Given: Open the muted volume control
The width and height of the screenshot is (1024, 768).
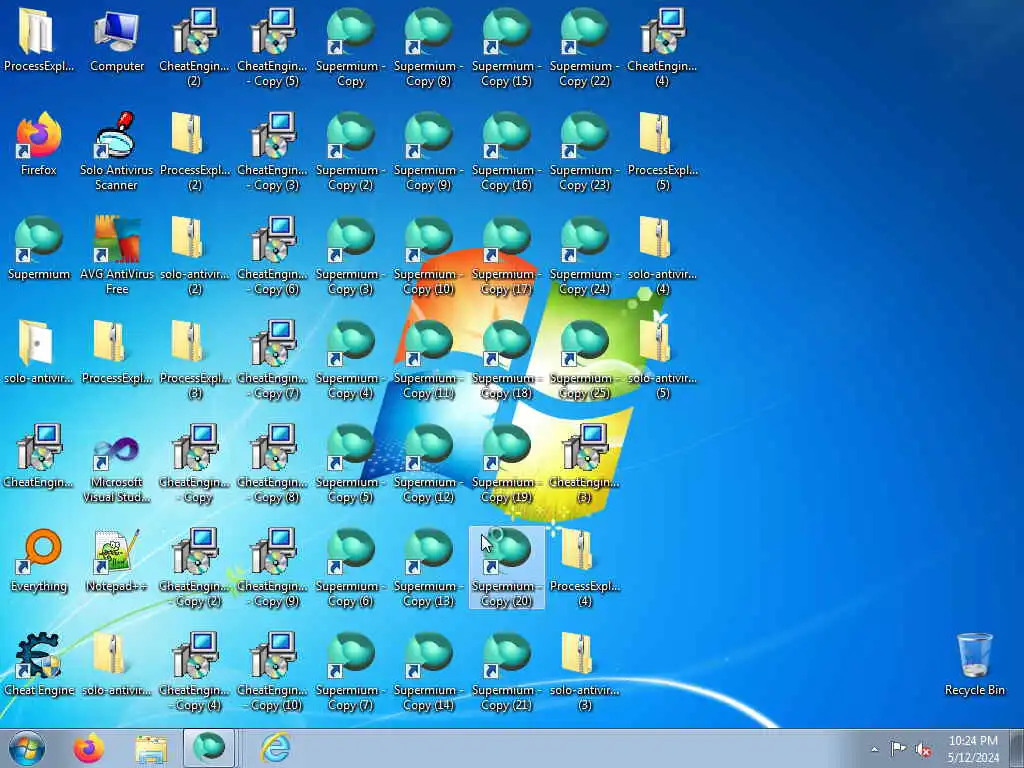Looking at the screenshot, I should tap(923, 749).
